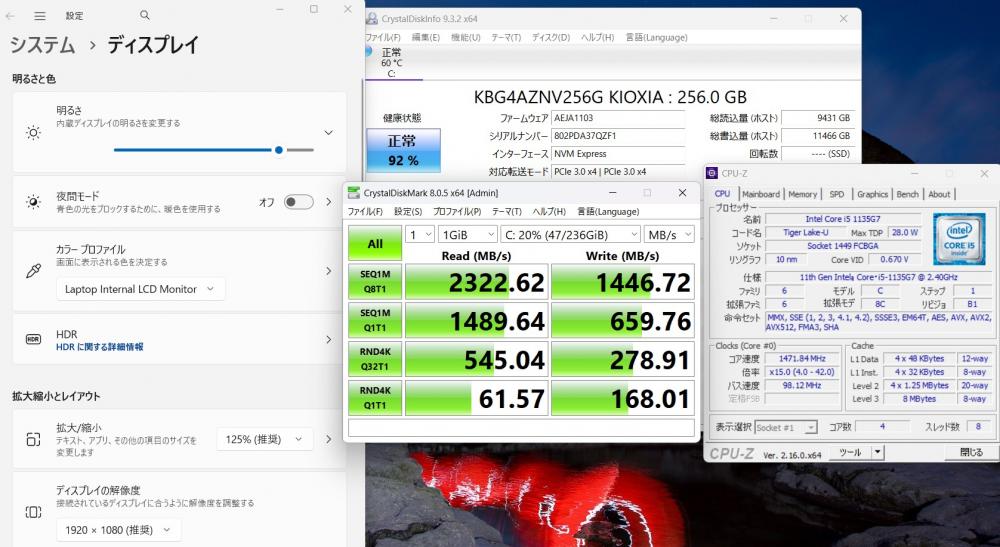1000x547 pixels.
Task: Click the CrystalDiskMark comment text field
Action: coord(521,427)
